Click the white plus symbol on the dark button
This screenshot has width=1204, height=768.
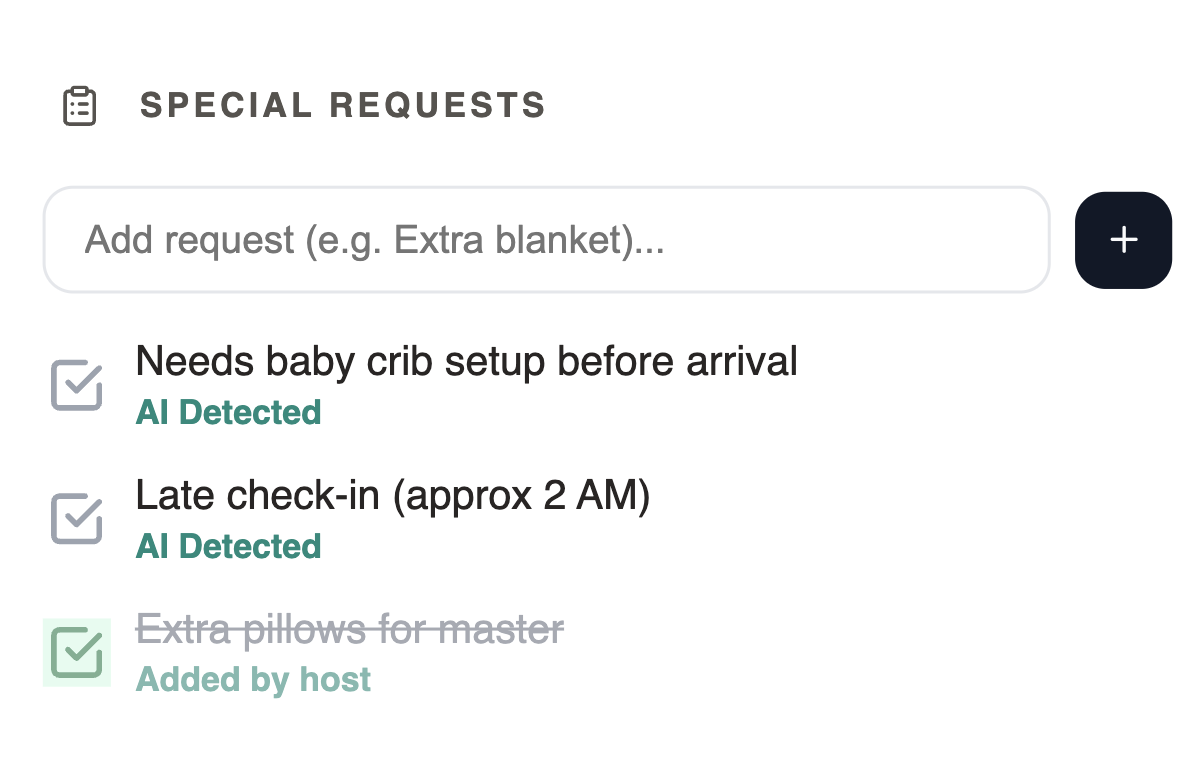click(1124, 240)
